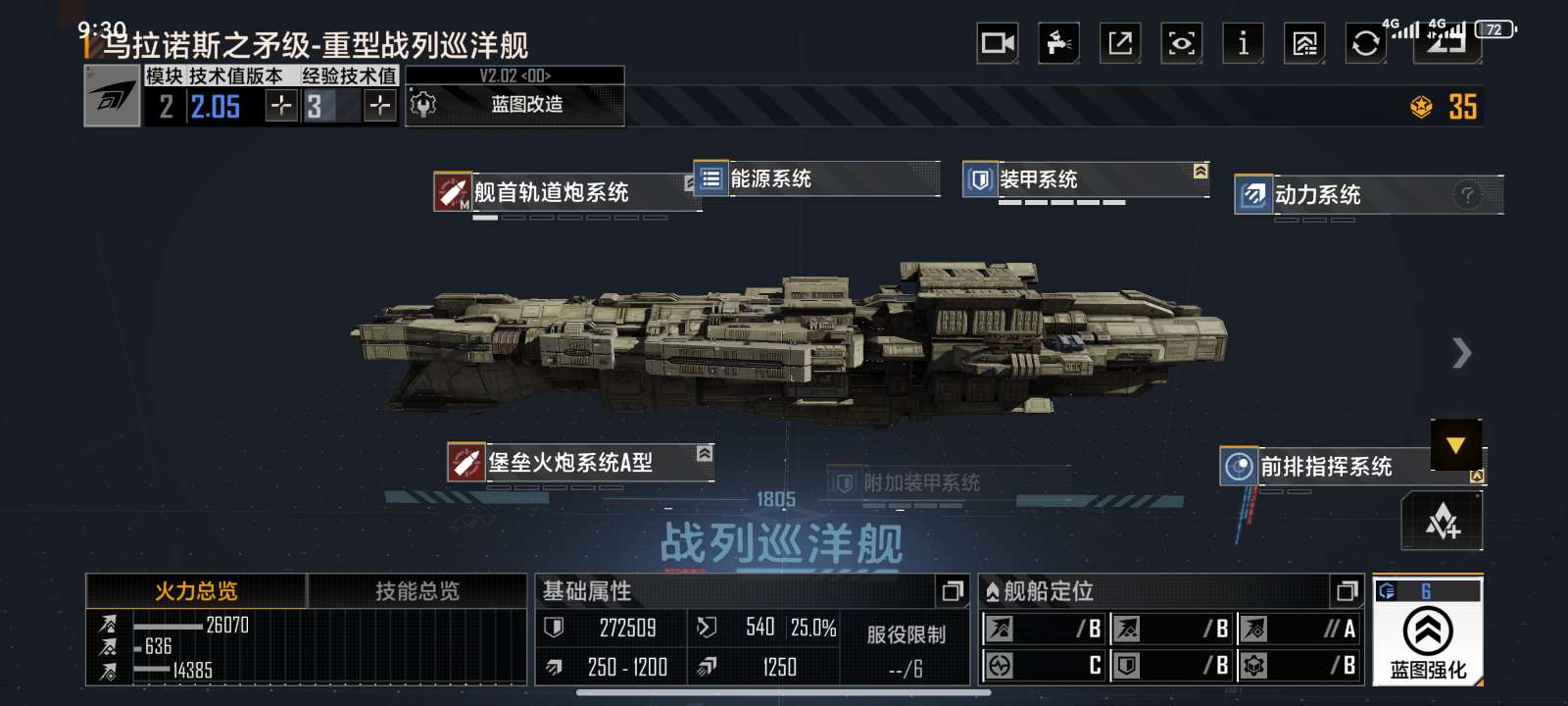Switch to the 技能总览 tab
The width and height of the screenshot is (1568, 706).
click(417, 591)
